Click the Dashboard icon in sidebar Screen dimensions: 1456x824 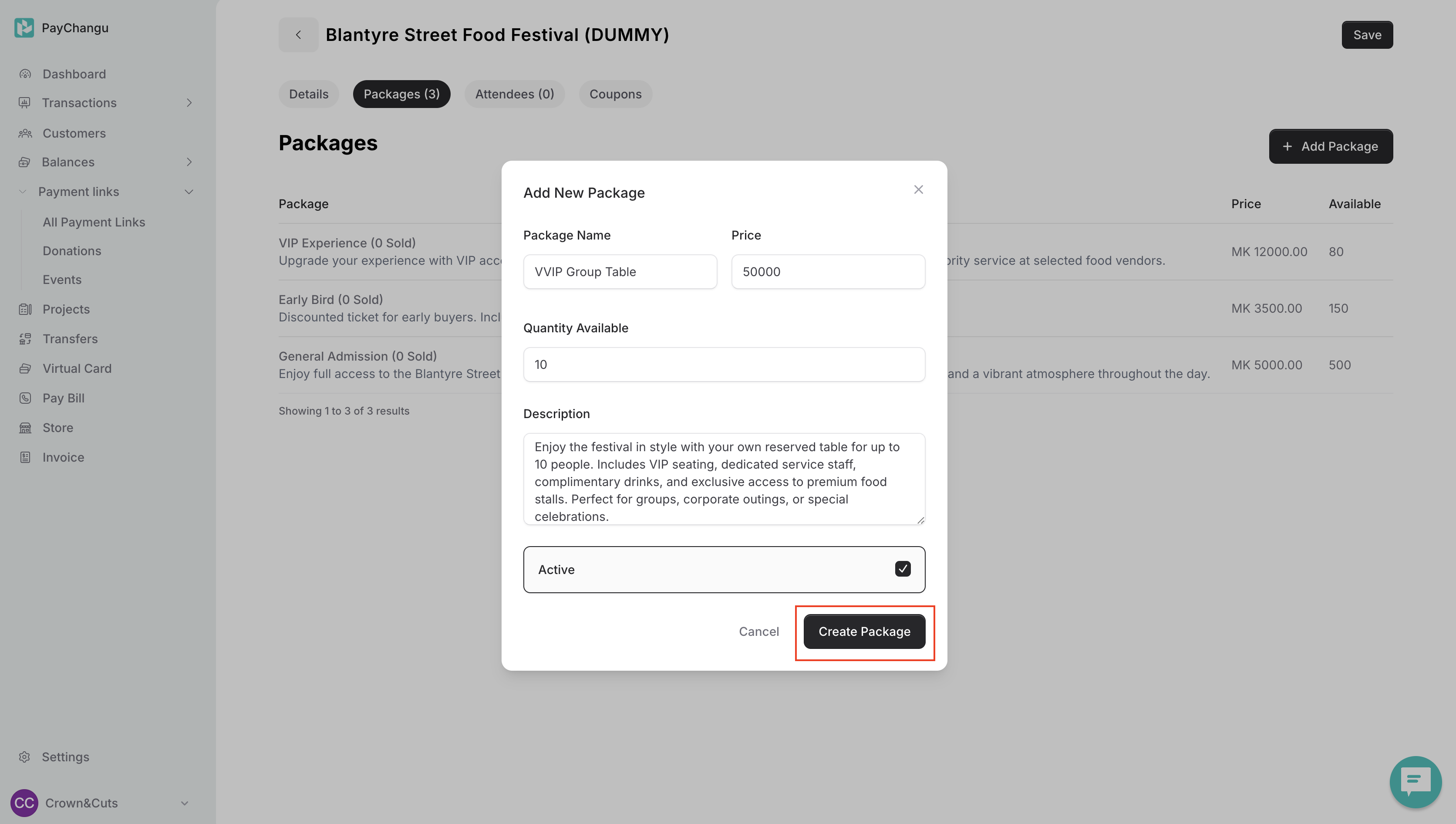(25, 74)
